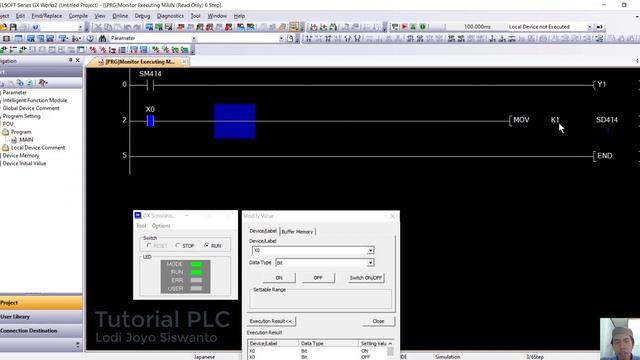Open the Data Type dropdown
Screen dimensions: 640x360
click(x=370, y=263)
